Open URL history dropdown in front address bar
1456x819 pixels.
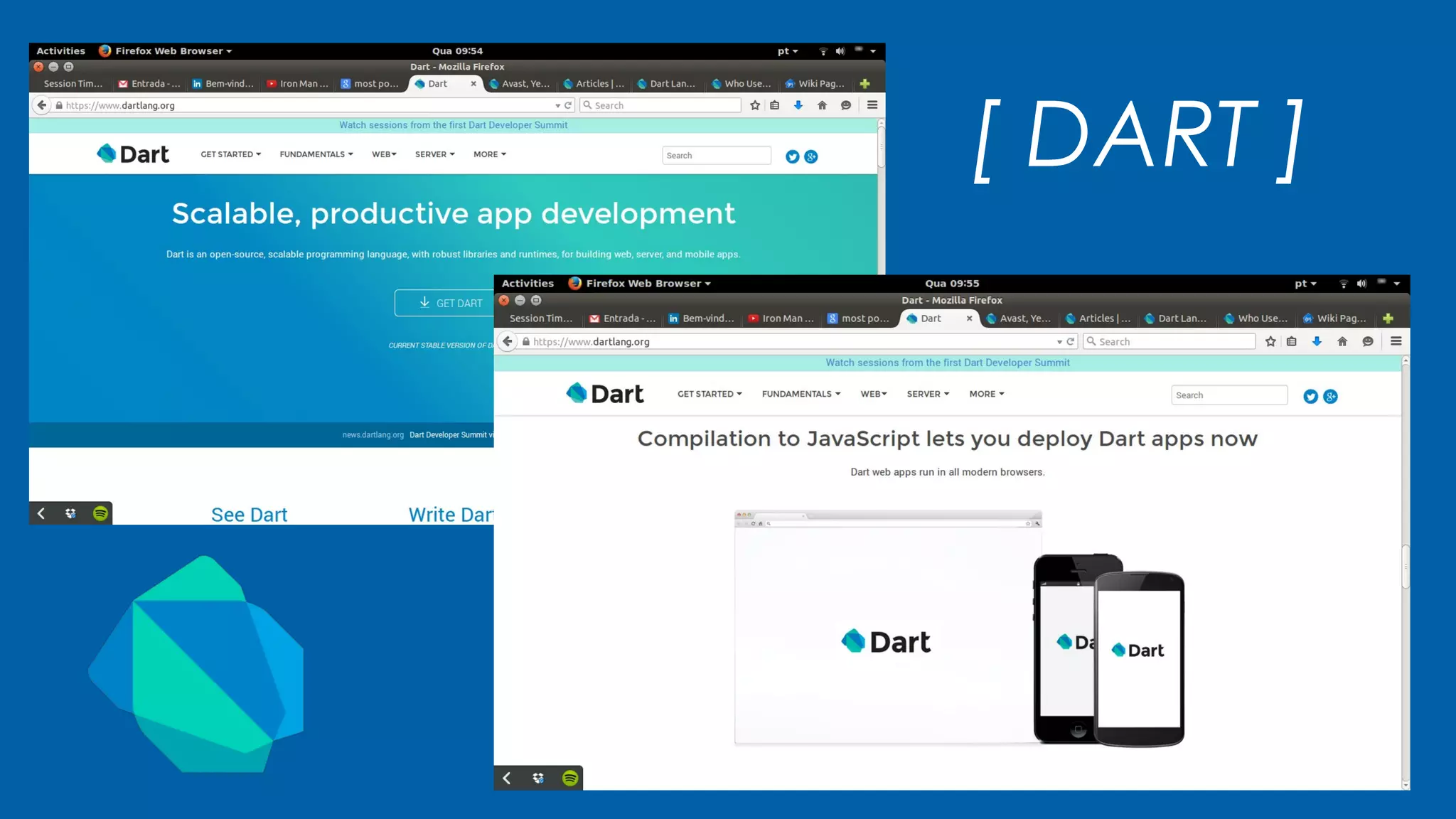pos(1059,342)
